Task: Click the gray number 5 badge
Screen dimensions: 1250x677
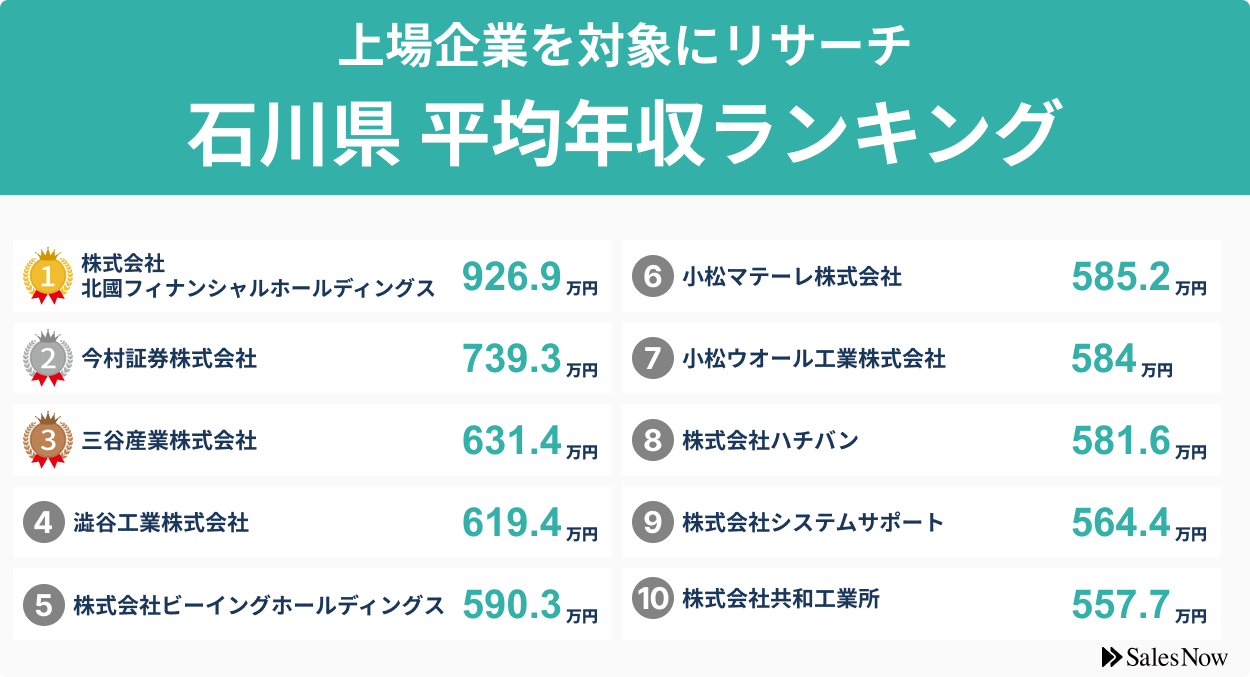Action: click(x=43, y=605)
